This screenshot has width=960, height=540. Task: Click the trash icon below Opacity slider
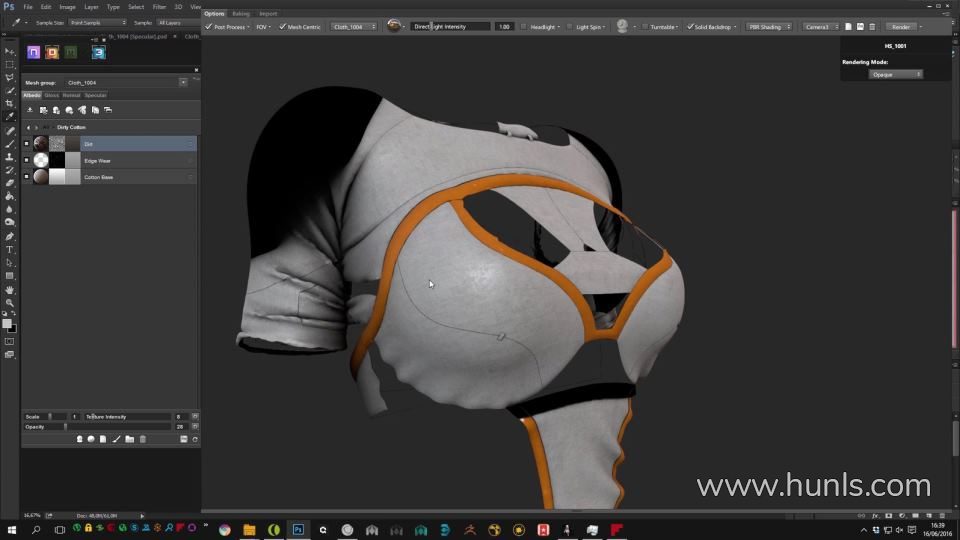click(143, 439)
